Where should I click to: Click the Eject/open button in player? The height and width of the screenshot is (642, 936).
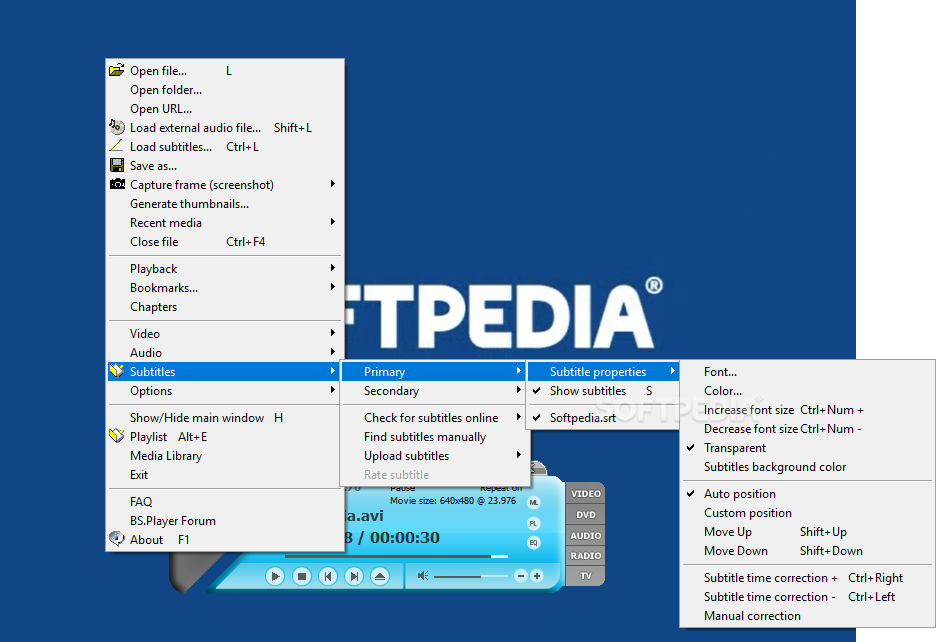[x=380, y=576]
